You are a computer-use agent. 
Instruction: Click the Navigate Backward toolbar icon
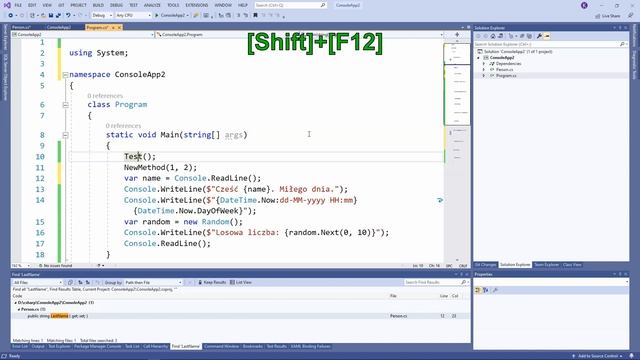point(11,16)
